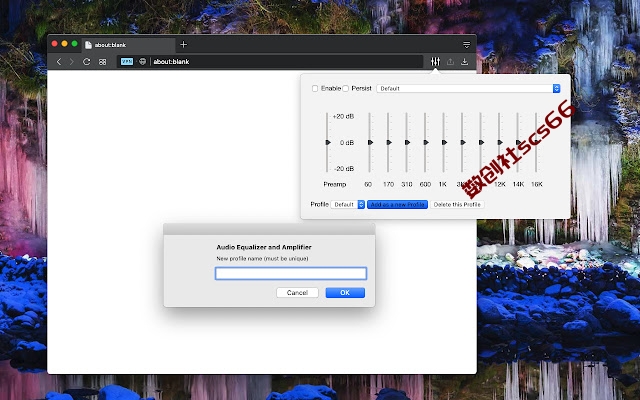Open downloads with the download icon
This screenshot has height=400, width=640.
coord(464,62)
